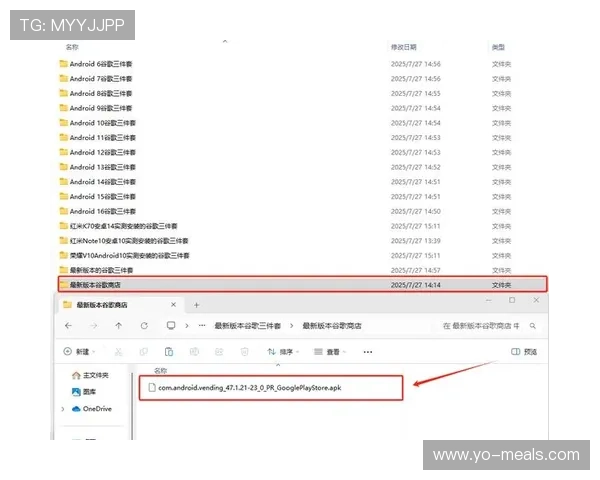Open 图库 (Gallery) in sidebar

click(x=84, y=392)
